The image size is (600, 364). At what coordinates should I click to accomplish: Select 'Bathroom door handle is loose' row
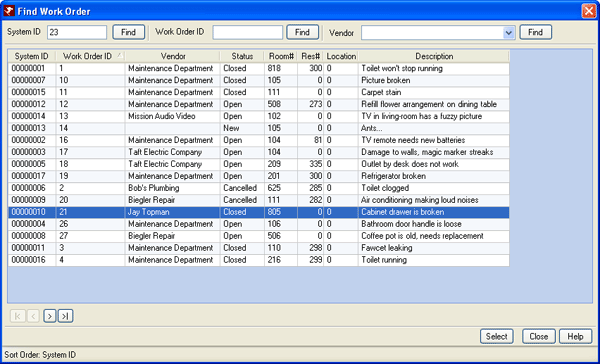coord(259,224)
